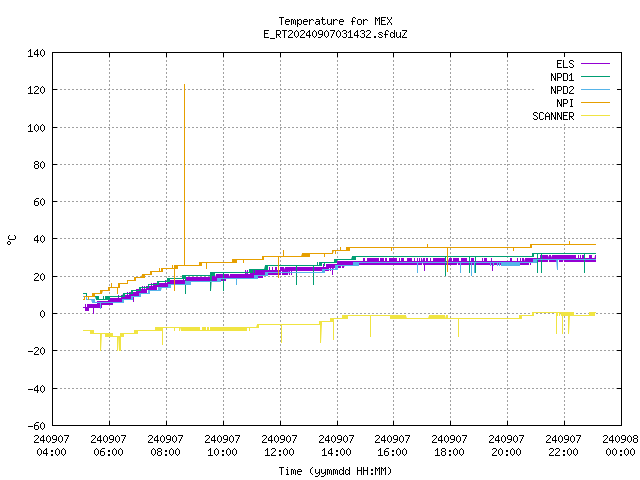Image resolution: width=640 pixels, height=480 pixels.
Task: Click the SCANNER legend label
Action: pos(553,116)
